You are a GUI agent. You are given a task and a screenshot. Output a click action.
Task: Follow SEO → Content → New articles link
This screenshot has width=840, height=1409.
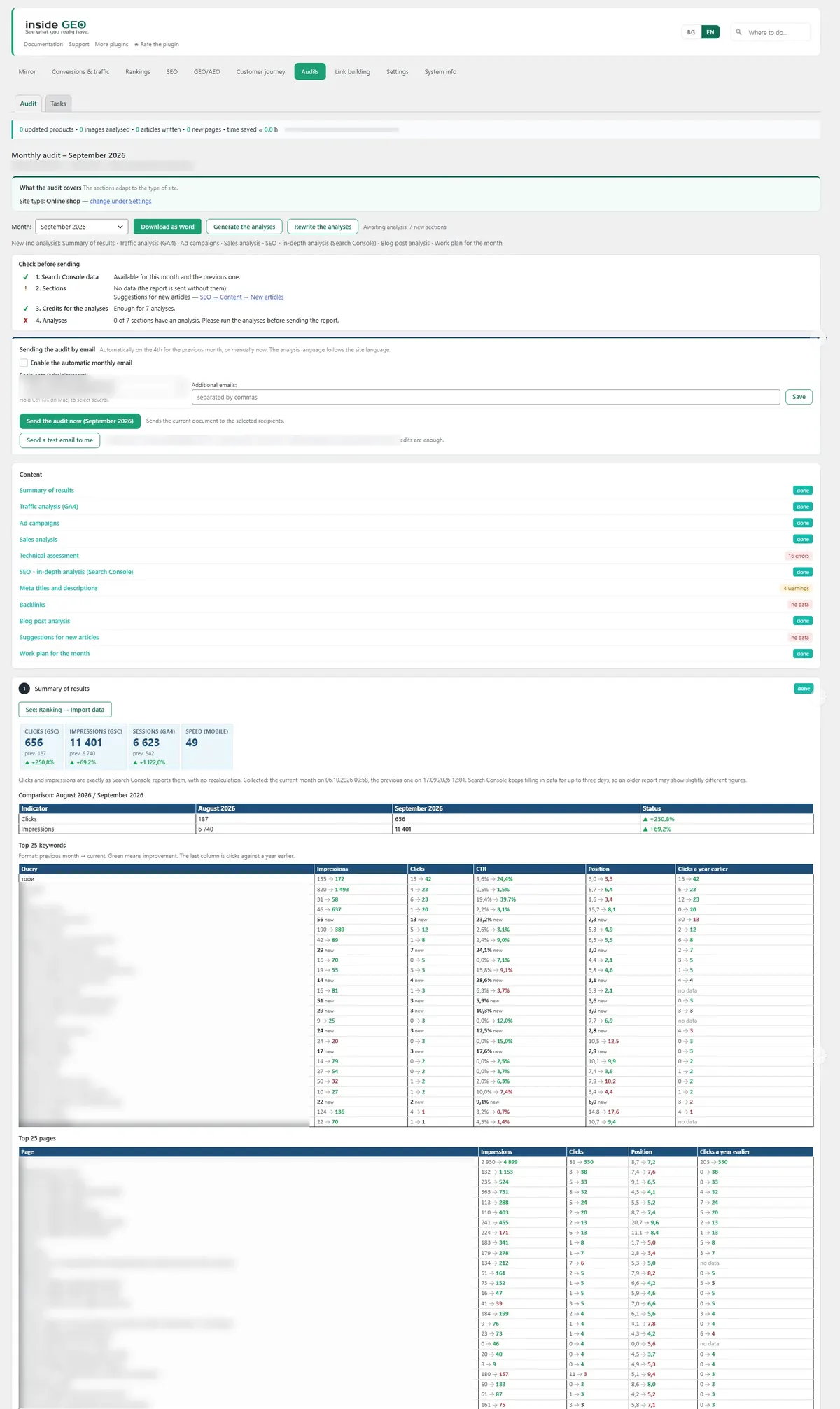241,297
